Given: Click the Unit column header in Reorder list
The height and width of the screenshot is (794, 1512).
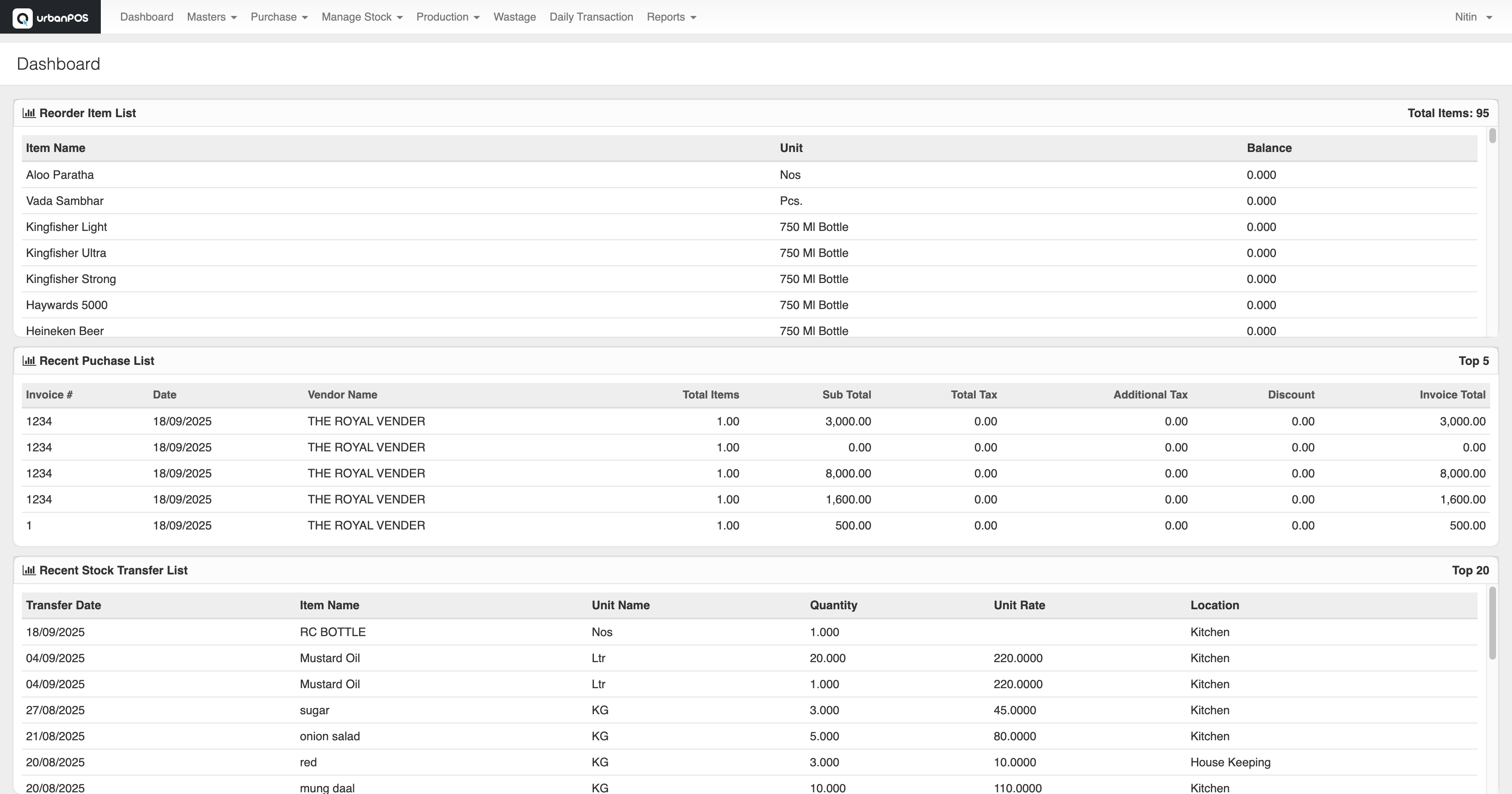Looking at the screenshot, I should coord(790,148).
